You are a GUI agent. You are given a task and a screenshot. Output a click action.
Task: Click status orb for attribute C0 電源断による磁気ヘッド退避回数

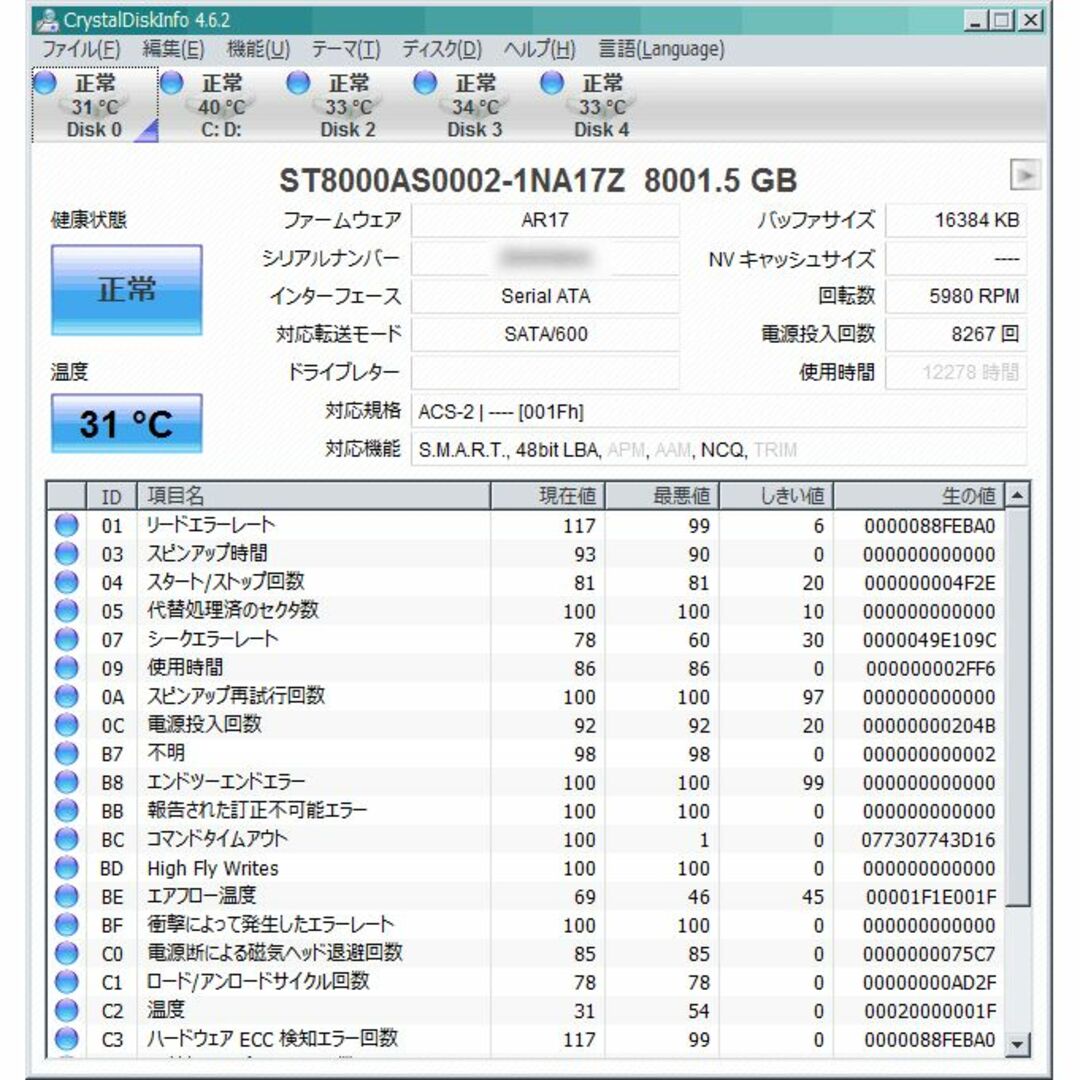tap(67, 954)
